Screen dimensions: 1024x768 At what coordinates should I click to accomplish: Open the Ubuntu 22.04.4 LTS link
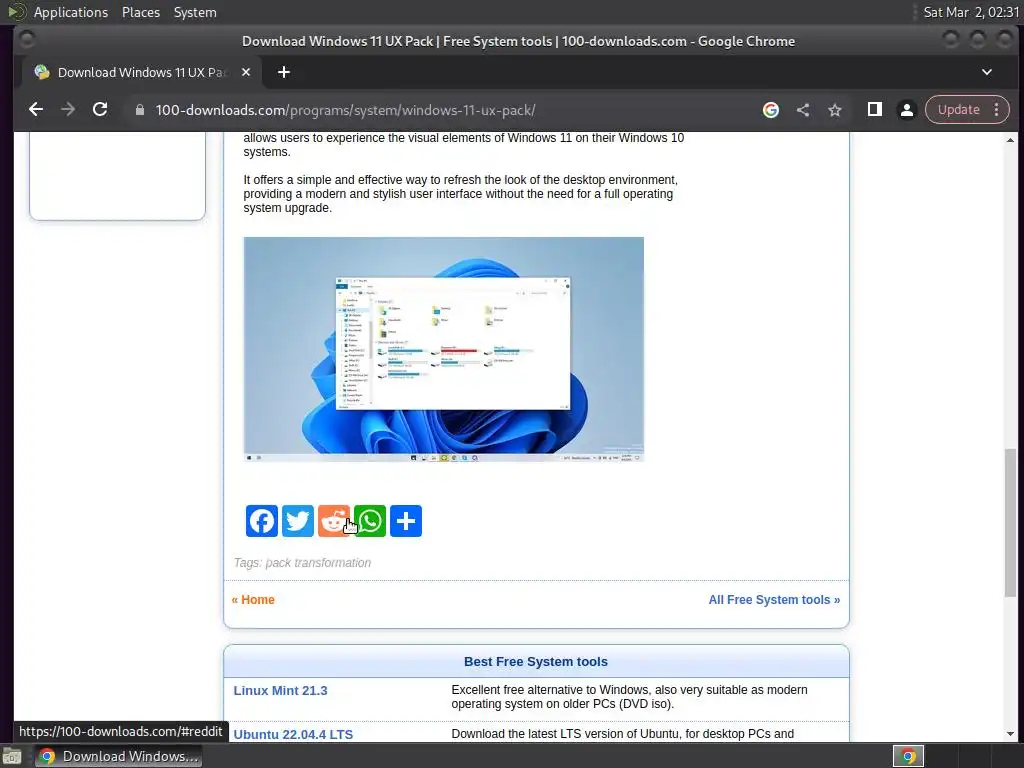[x=293, y=734]
